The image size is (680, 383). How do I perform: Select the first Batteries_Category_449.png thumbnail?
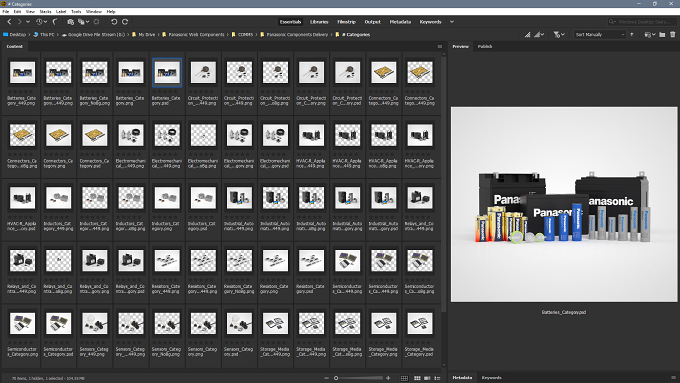pyautogui.click(x=22, y=72)
